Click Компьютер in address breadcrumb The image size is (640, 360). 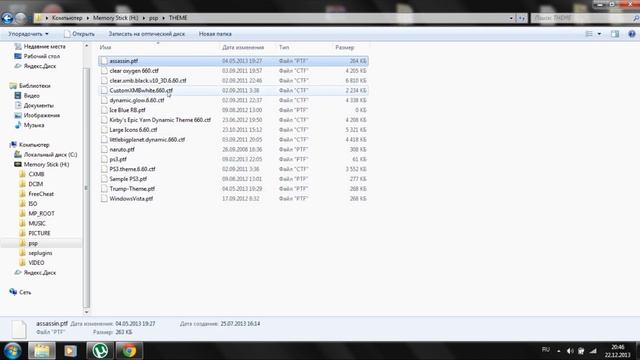pyautogui.click(x=67, y=18)
